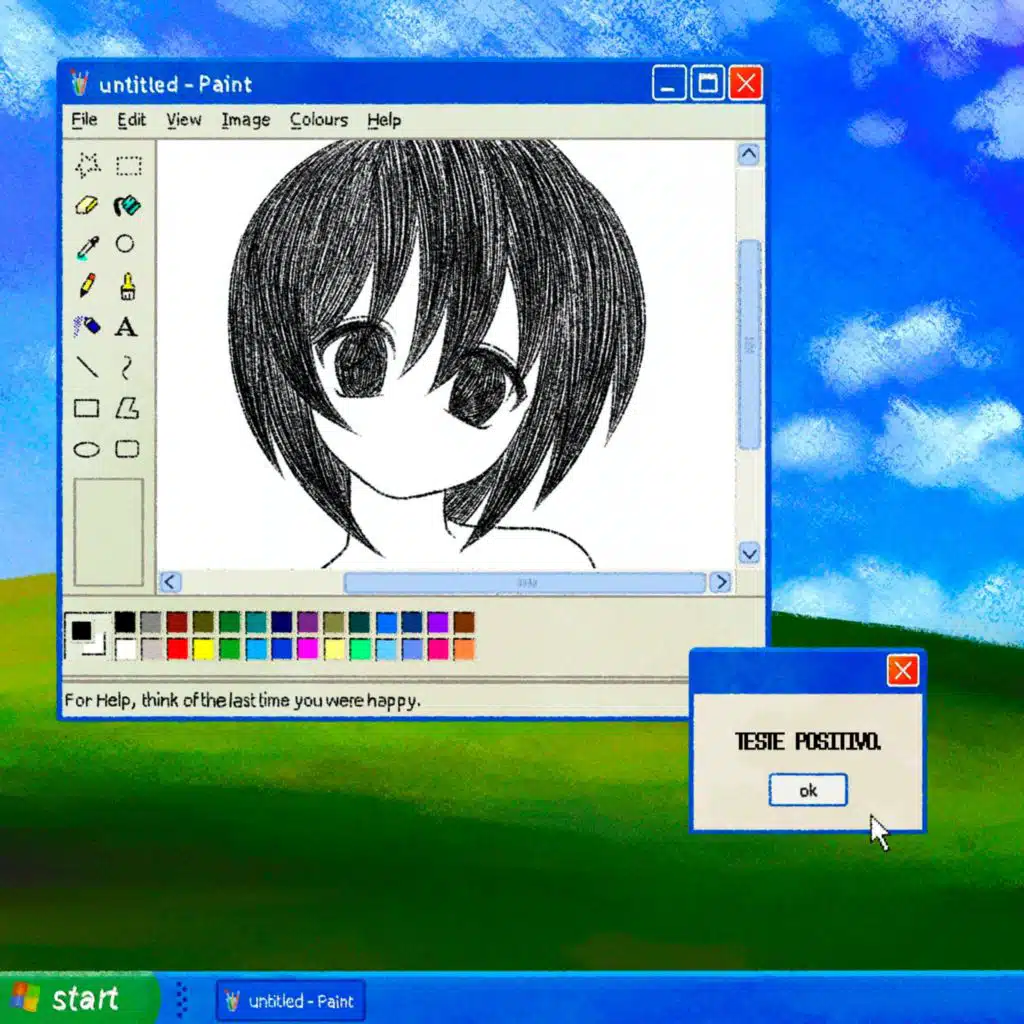Confirm the TESTE POSITIVO dialog with ok
The width and height of the screenshot is (1024, 1024).
click(x=808, y=790)
